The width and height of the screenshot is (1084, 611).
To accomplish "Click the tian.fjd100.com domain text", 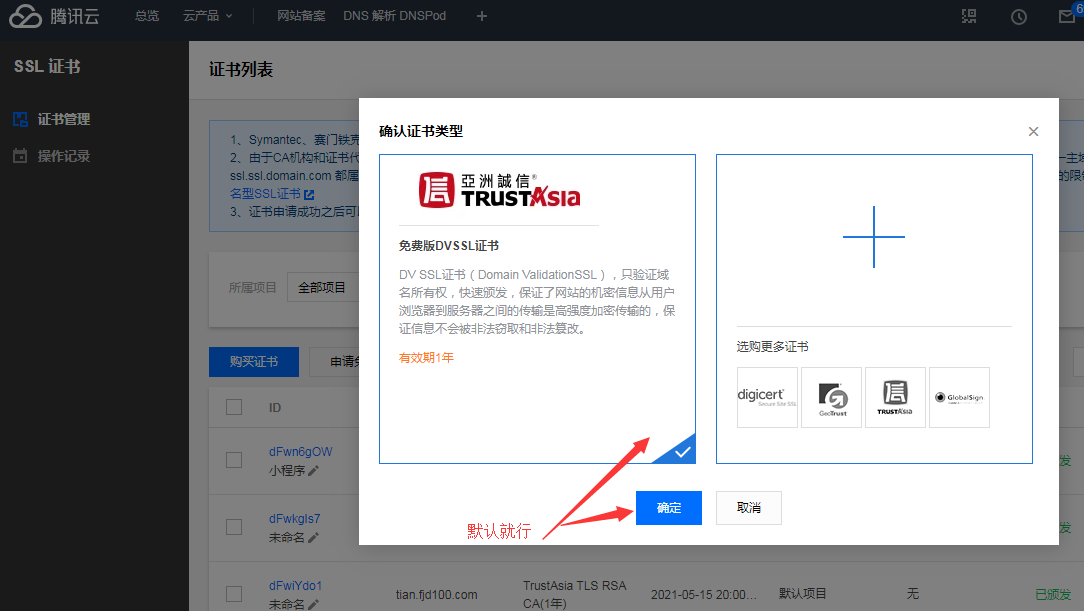I will point(436,594).
